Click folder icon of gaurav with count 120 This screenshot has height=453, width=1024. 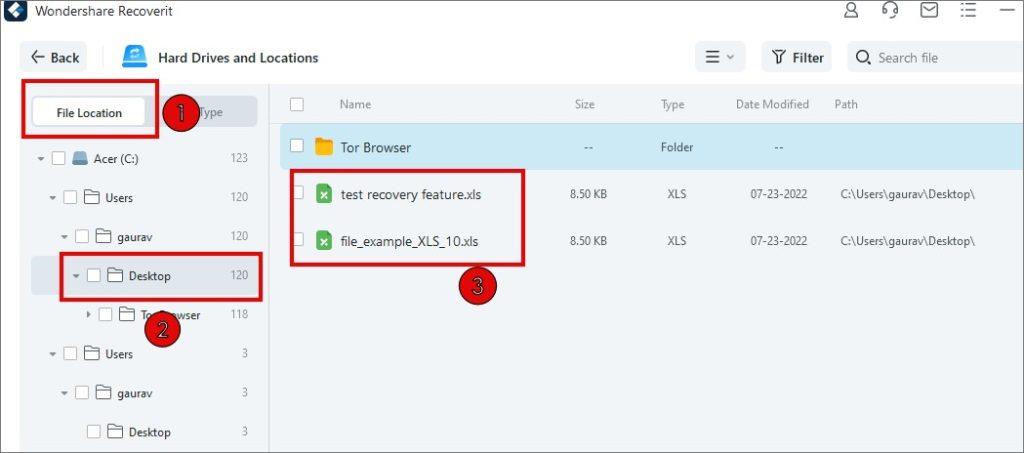coord(103,236)
